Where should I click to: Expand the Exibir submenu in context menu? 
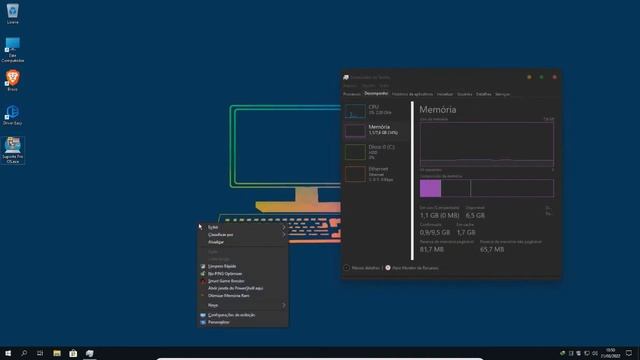[x=242, y=227]
